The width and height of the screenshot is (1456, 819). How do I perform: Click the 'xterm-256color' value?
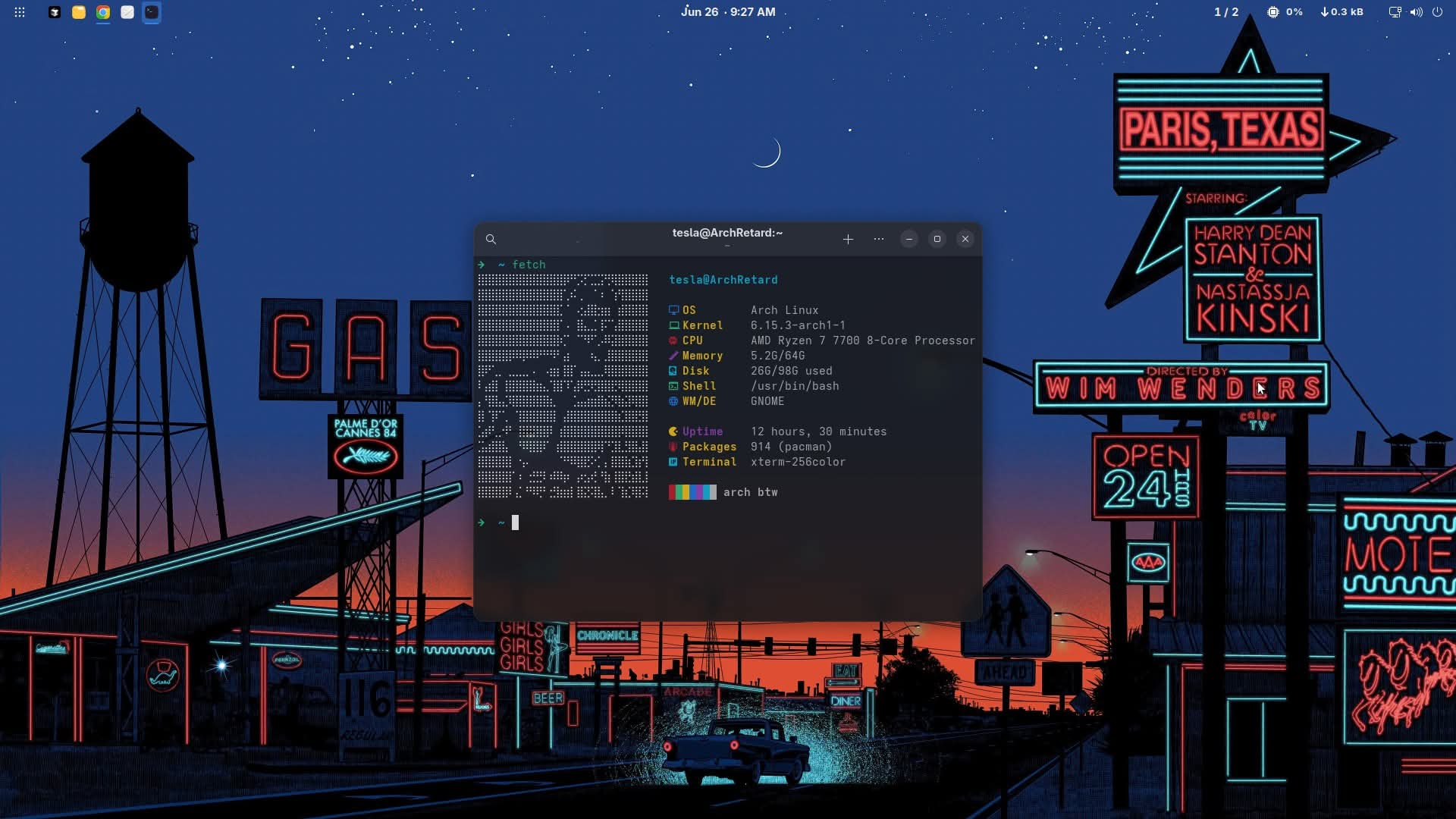click(798, 462)
